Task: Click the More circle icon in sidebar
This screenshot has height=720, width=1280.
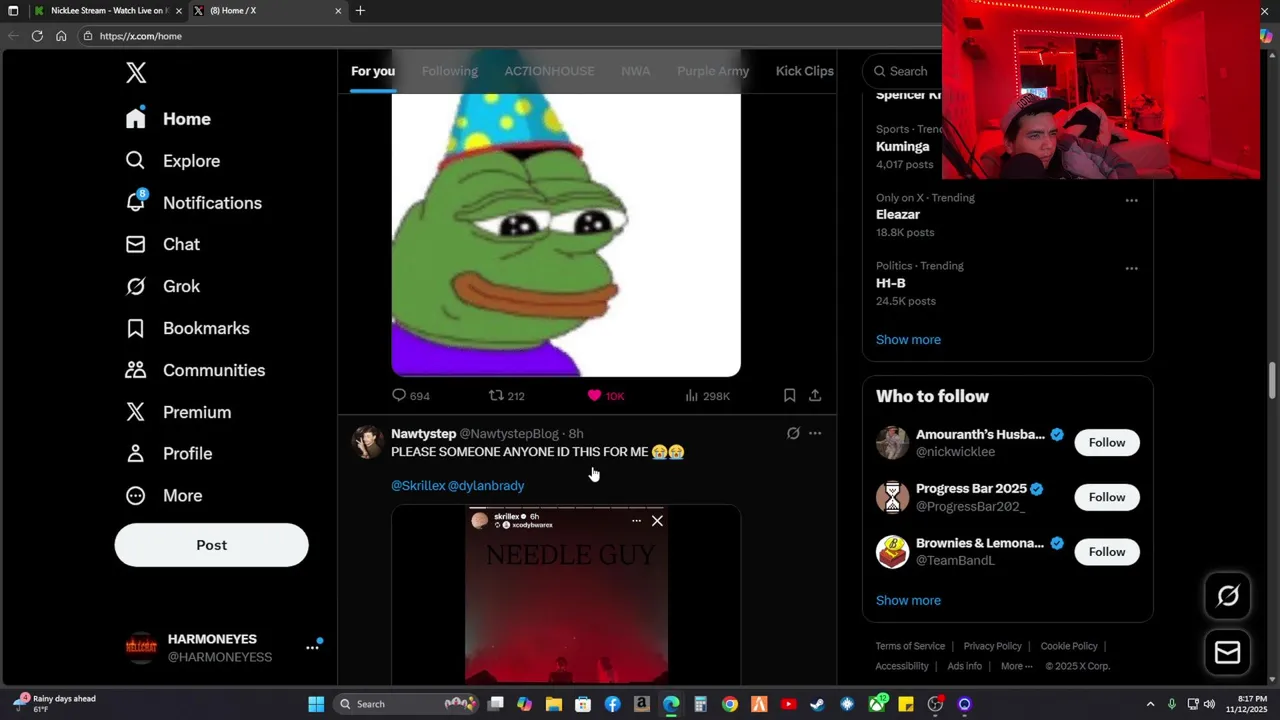Action: [136, 496]
